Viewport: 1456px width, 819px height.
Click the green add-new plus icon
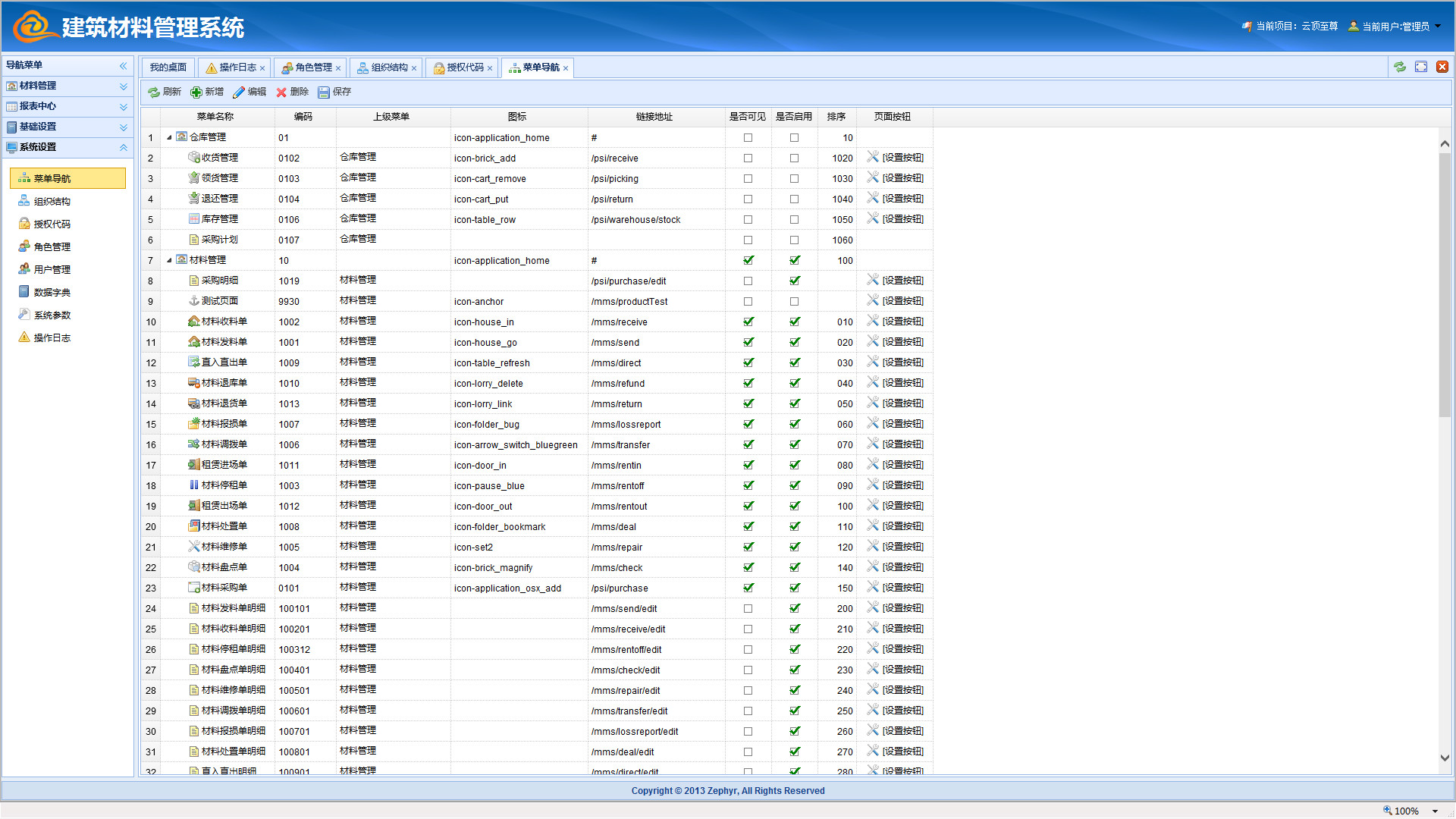pos(196,92)
